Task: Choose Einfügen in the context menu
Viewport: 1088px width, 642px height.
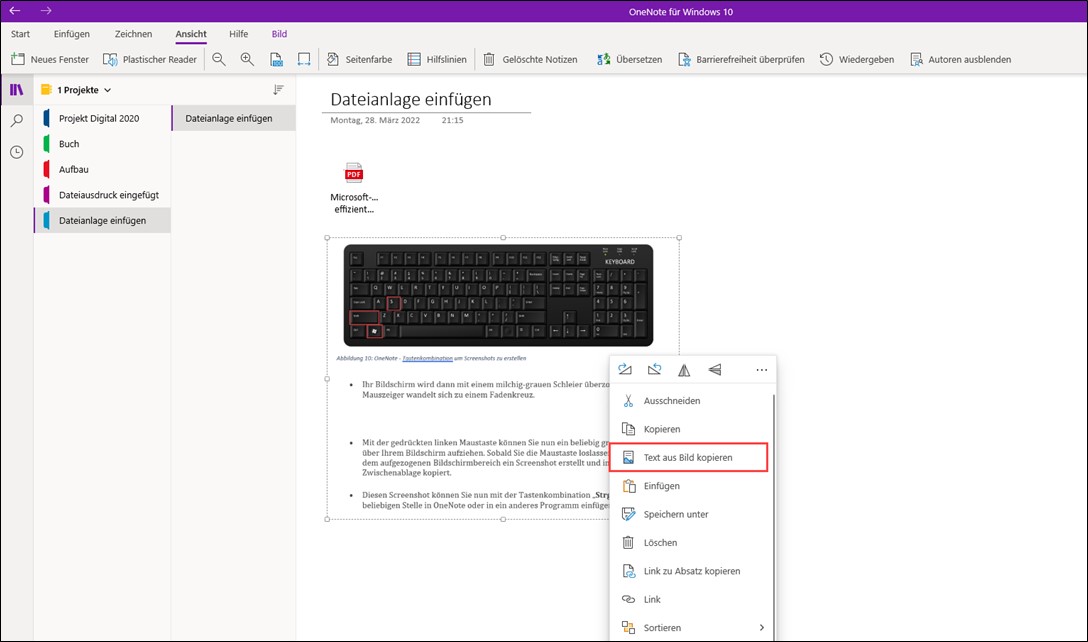Action: (x=691, y=487)
